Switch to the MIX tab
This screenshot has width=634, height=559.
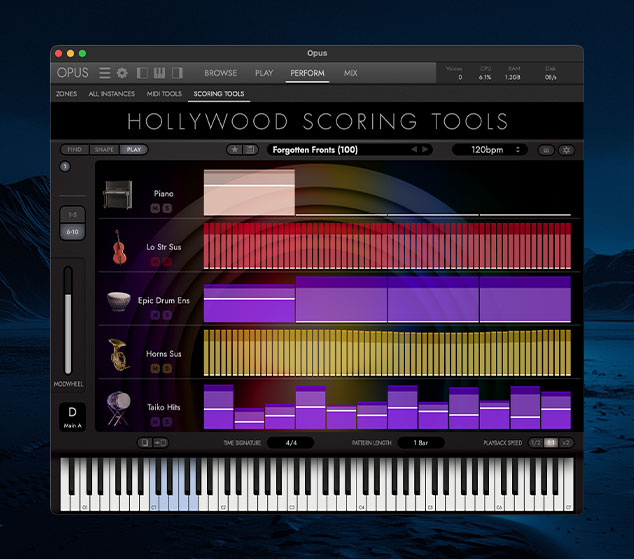click(351, 73)
